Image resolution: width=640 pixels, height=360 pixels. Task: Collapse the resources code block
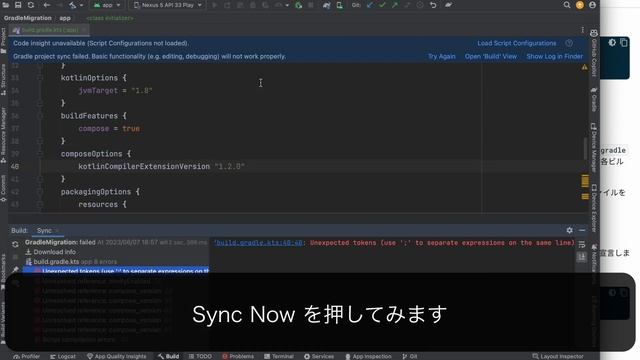coord(40,204)
